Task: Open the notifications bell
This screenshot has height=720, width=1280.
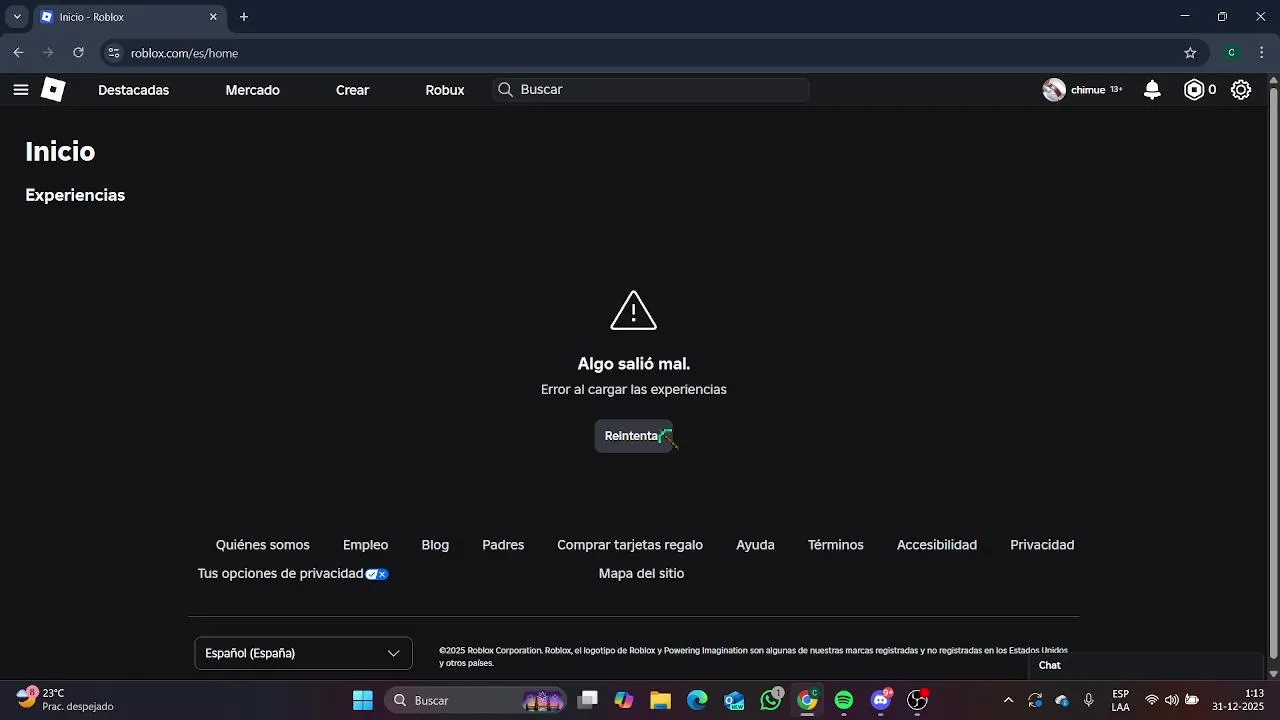Action: [1152, 90]
